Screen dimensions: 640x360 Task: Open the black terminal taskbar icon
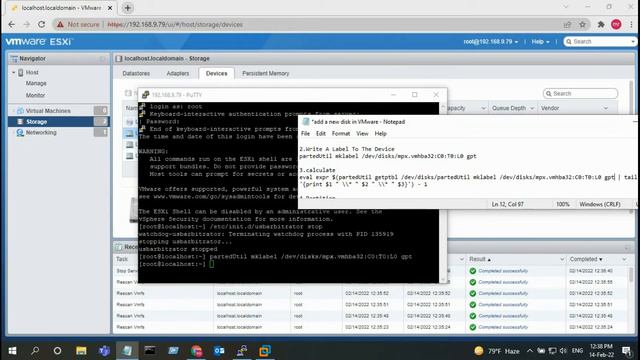pyautogui.click(x=150, y=351)
